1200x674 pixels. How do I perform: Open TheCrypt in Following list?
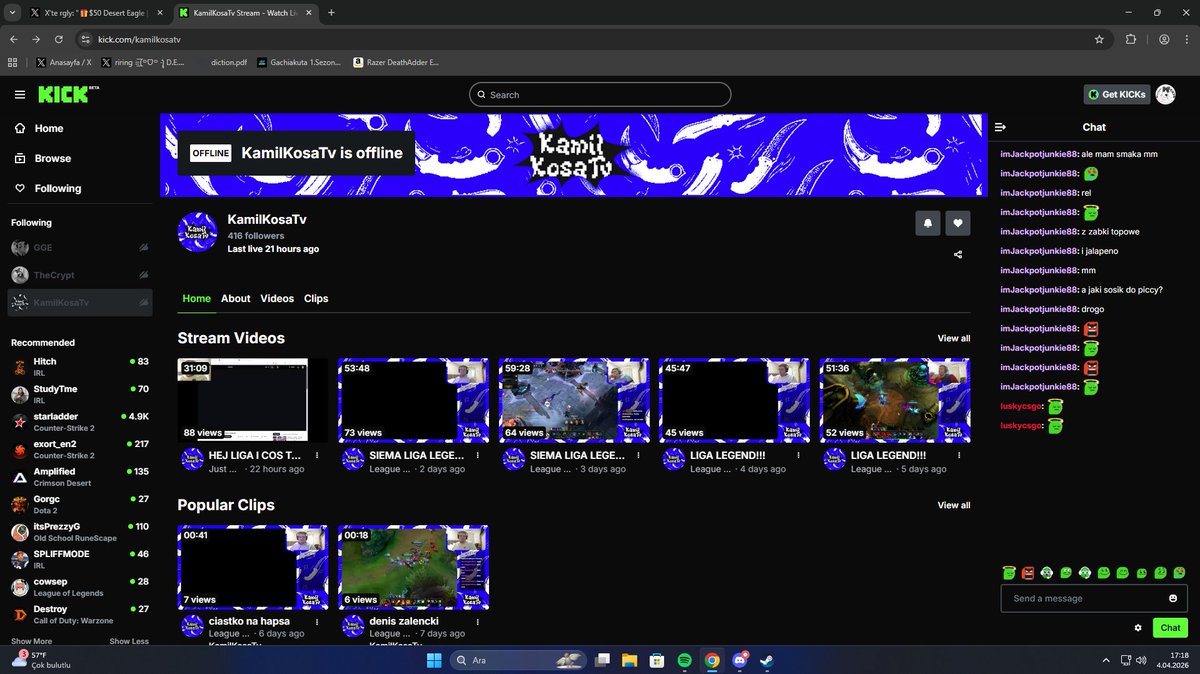pos(81,275)
